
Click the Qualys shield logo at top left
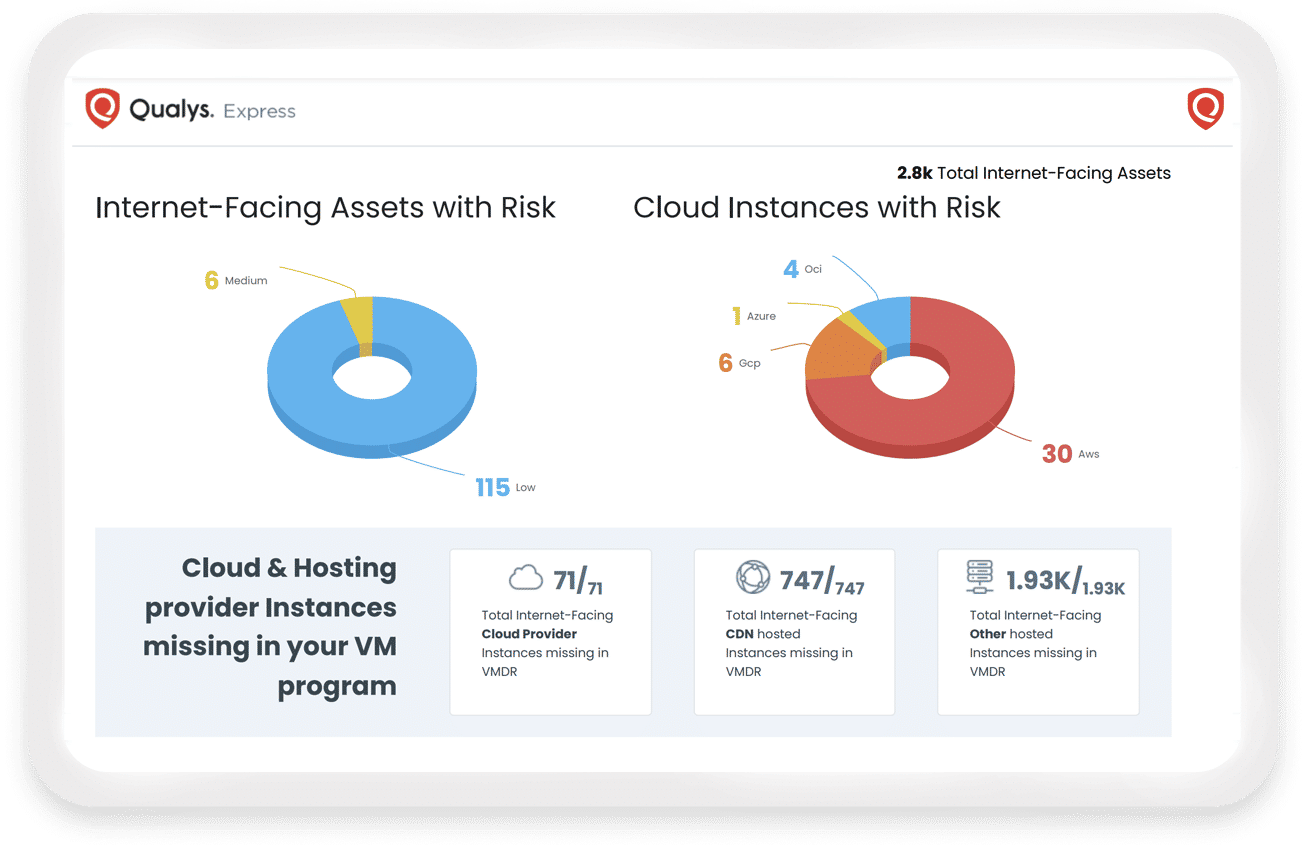pyautogui.click(x=103, y=109)
